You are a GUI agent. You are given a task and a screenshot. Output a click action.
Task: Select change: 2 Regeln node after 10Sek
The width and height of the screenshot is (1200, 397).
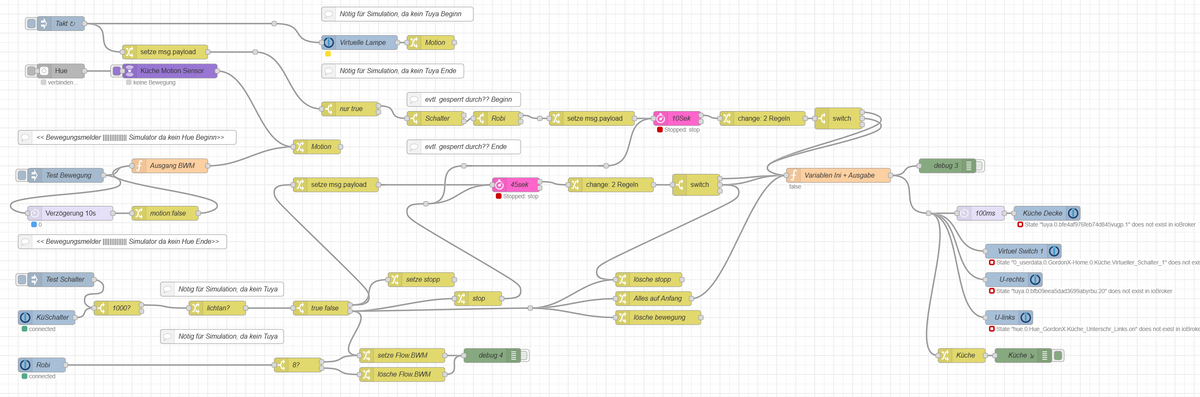[x=763, y=118]
